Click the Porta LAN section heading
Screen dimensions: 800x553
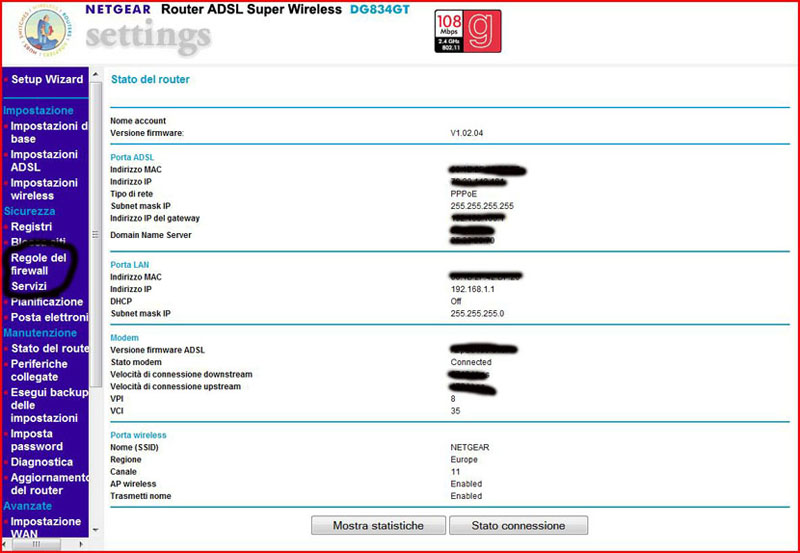pos(130,265)
